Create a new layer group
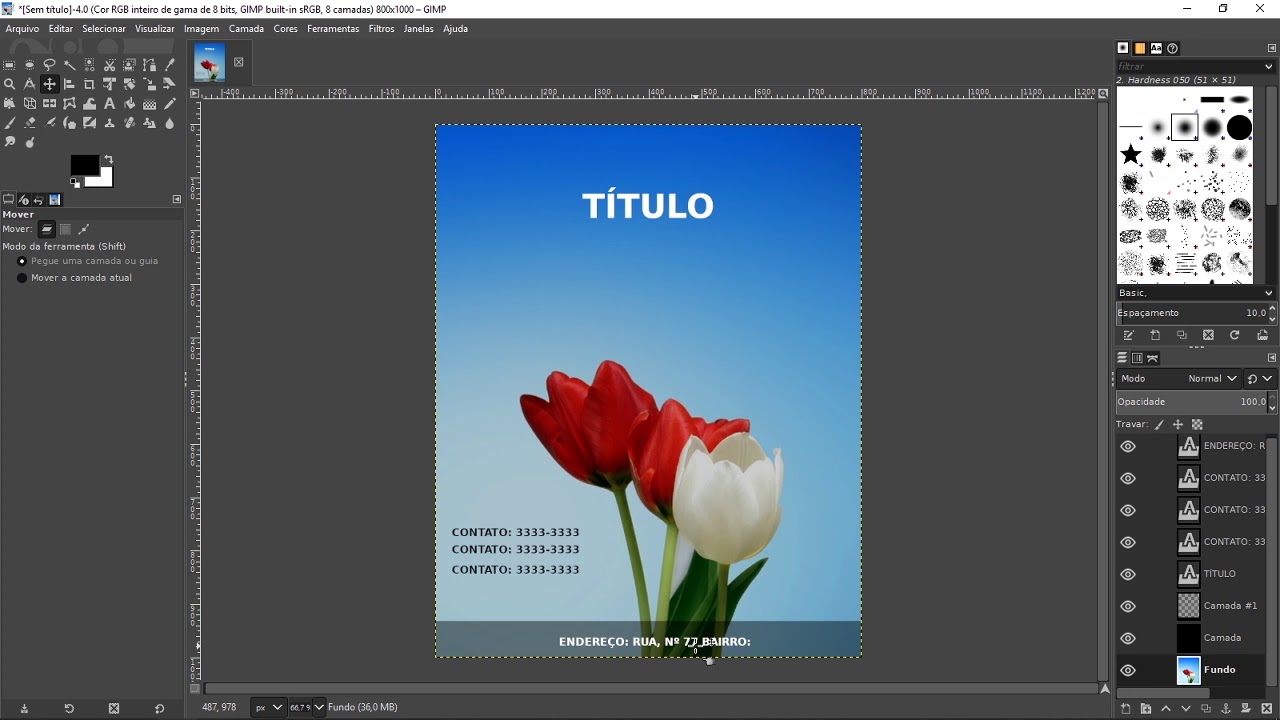1280x720 pixels. [1146, 709]
